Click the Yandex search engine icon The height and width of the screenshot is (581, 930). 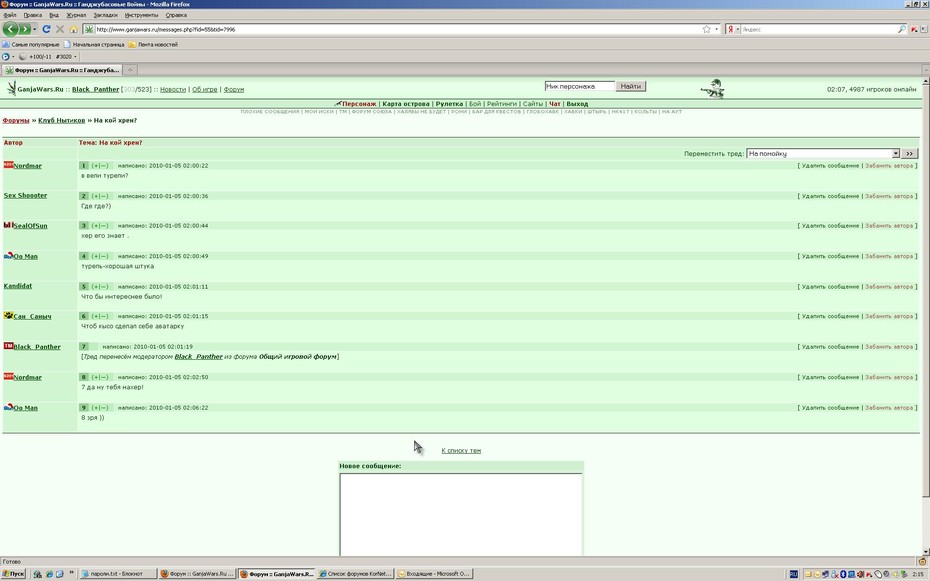(x=730, y=29)
